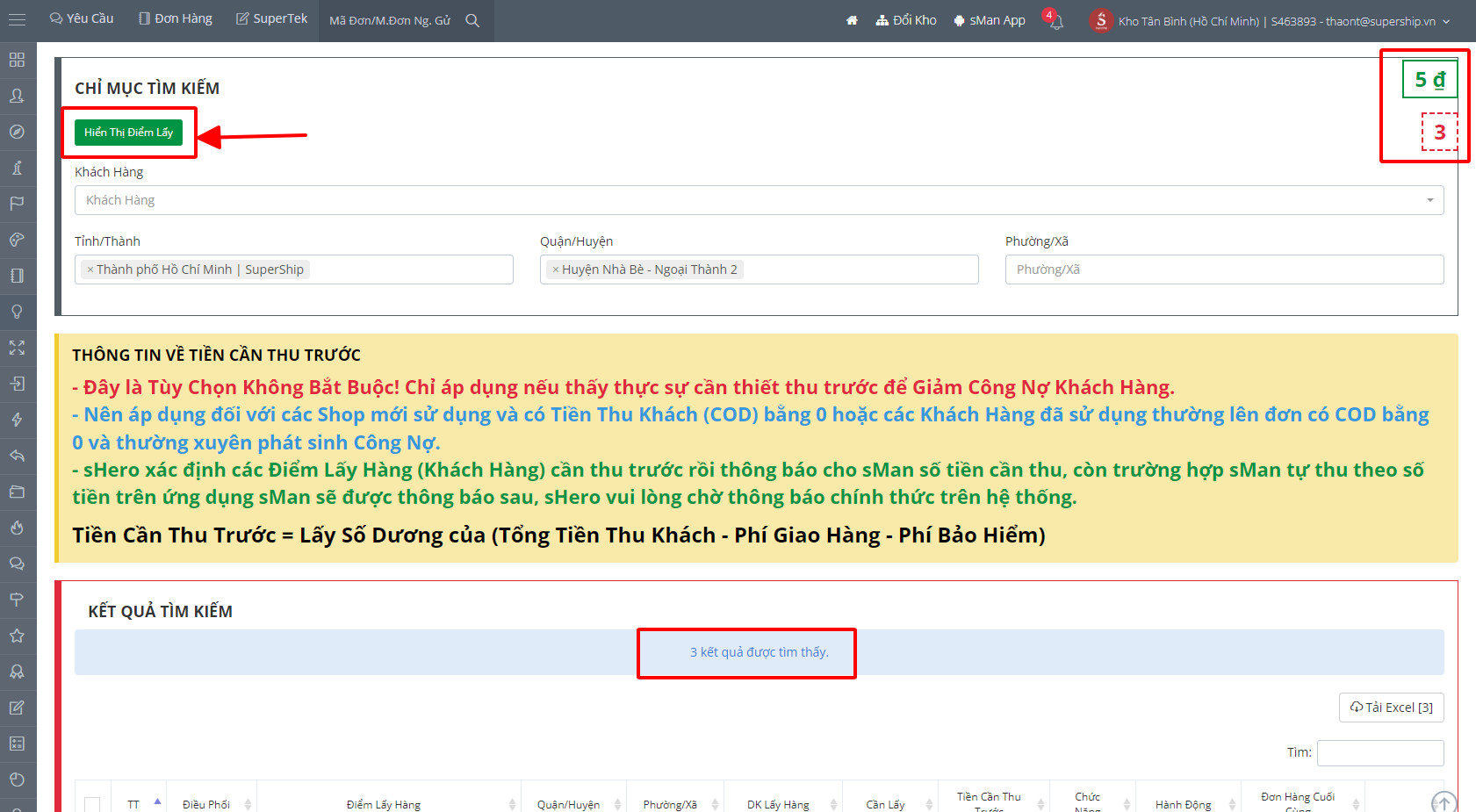1476x812 pixels.
Task: Click the order code search field
Action: (390, 20)
